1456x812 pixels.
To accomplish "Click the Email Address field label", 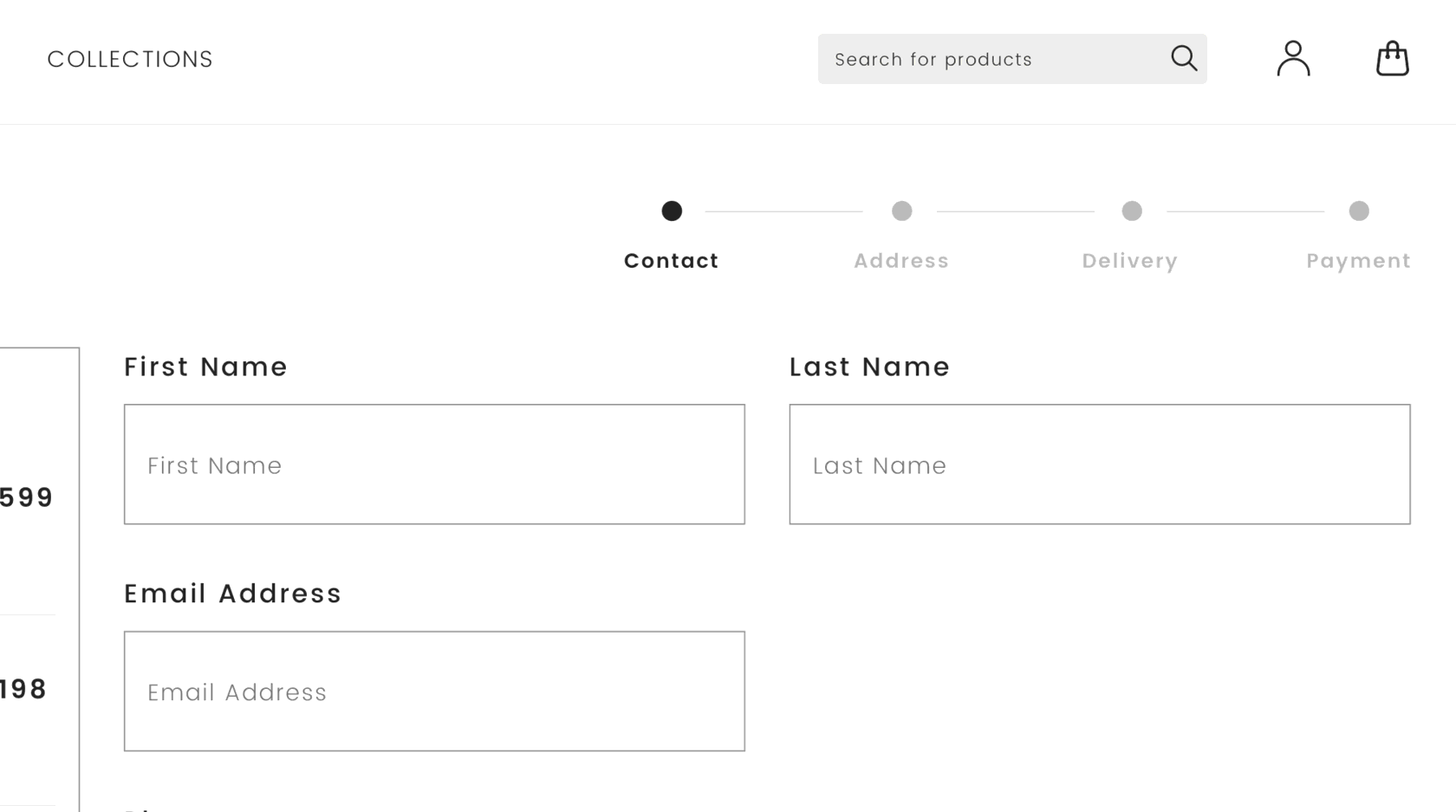I will click(232, 594).
